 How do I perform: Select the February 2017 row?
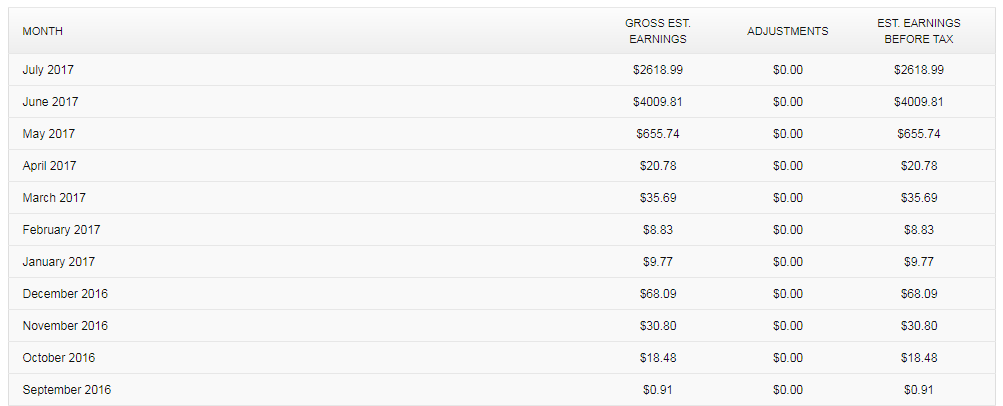click(502, 230)
